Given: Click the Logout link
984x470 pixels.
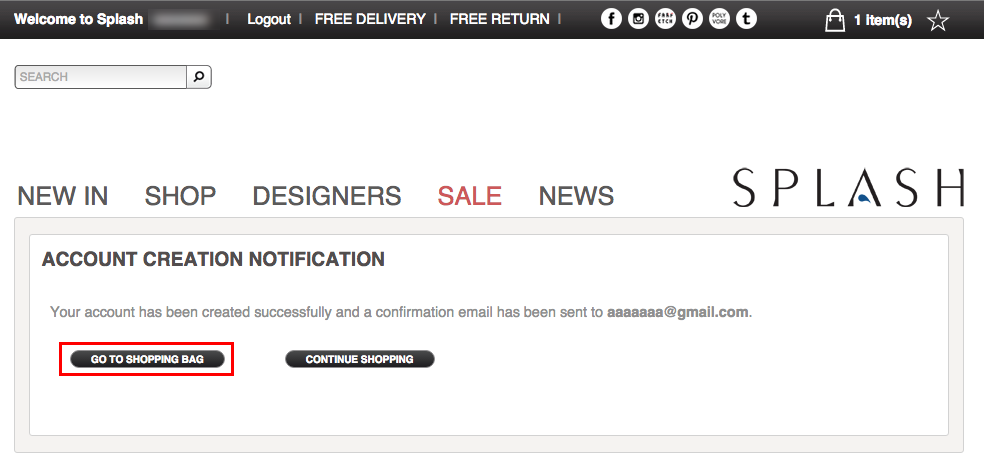Looking at the screenshot, I should point(269,19).
